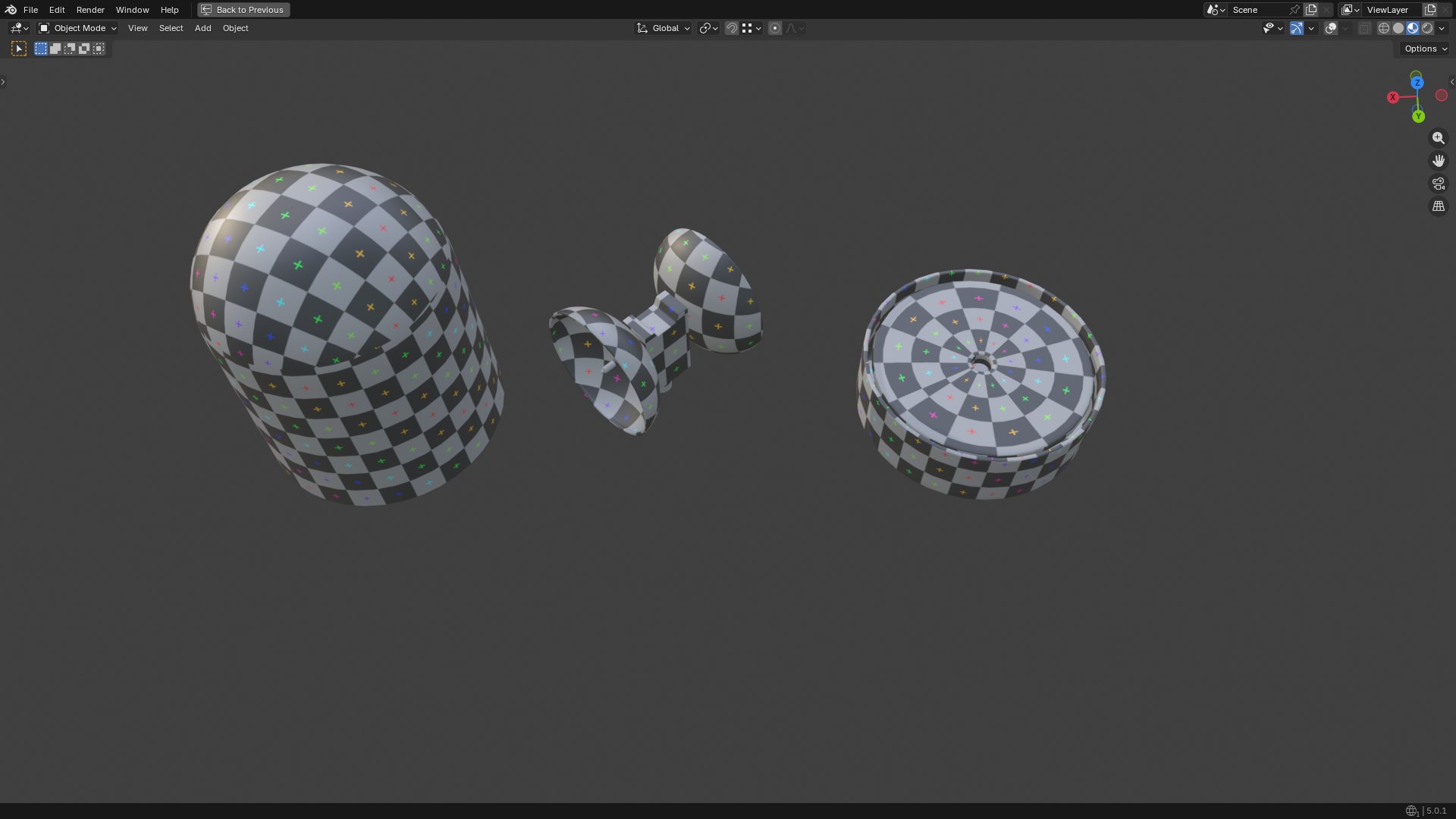Image resolution: width=1456 pixels, height=819 pixels.
Task: Click the zoom magnifier navigation icon
Action: click(1438, 138)
